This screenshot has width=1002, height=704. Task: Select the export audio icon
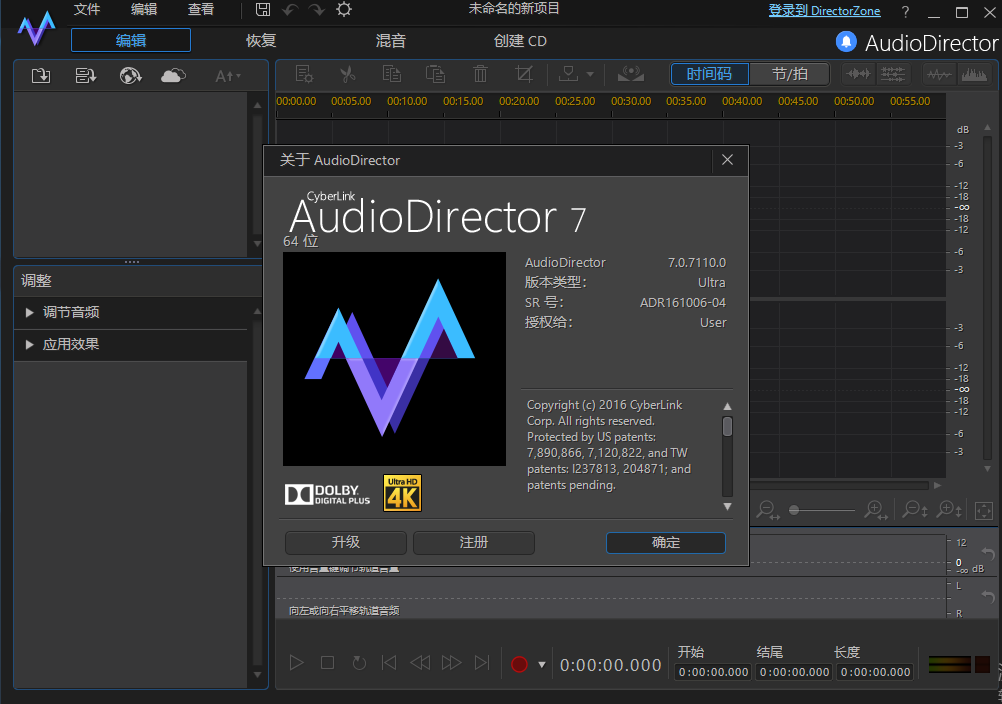tap(85, 74)
